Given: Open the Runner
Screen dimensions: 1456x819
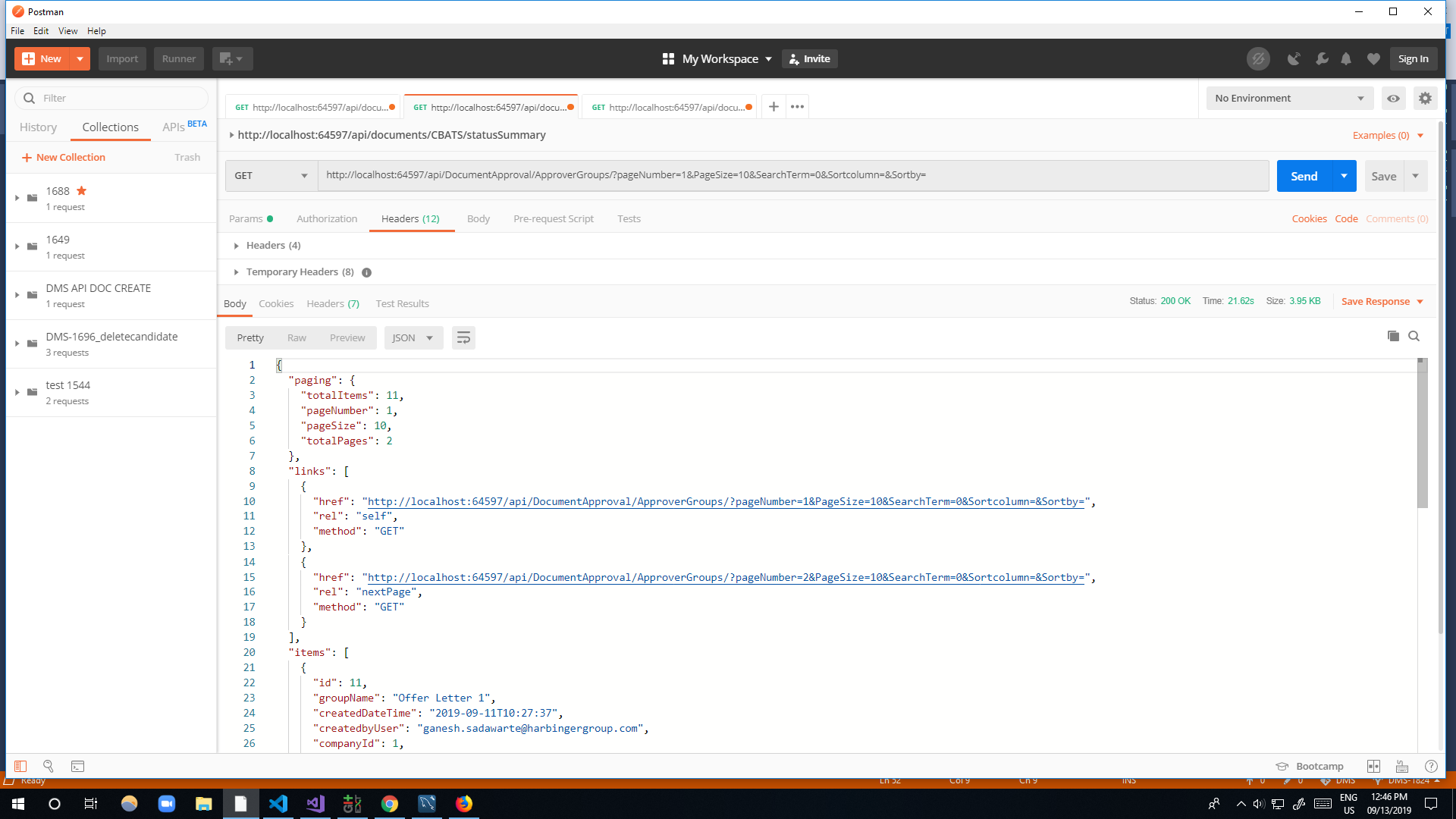Looking at the screenshot, I should (179, 58).
